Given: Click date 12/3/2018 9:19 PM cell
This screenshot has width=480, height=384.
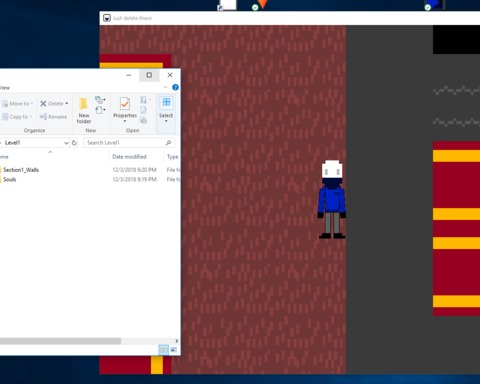Looking at the screenshot, I should coord(134,179).
